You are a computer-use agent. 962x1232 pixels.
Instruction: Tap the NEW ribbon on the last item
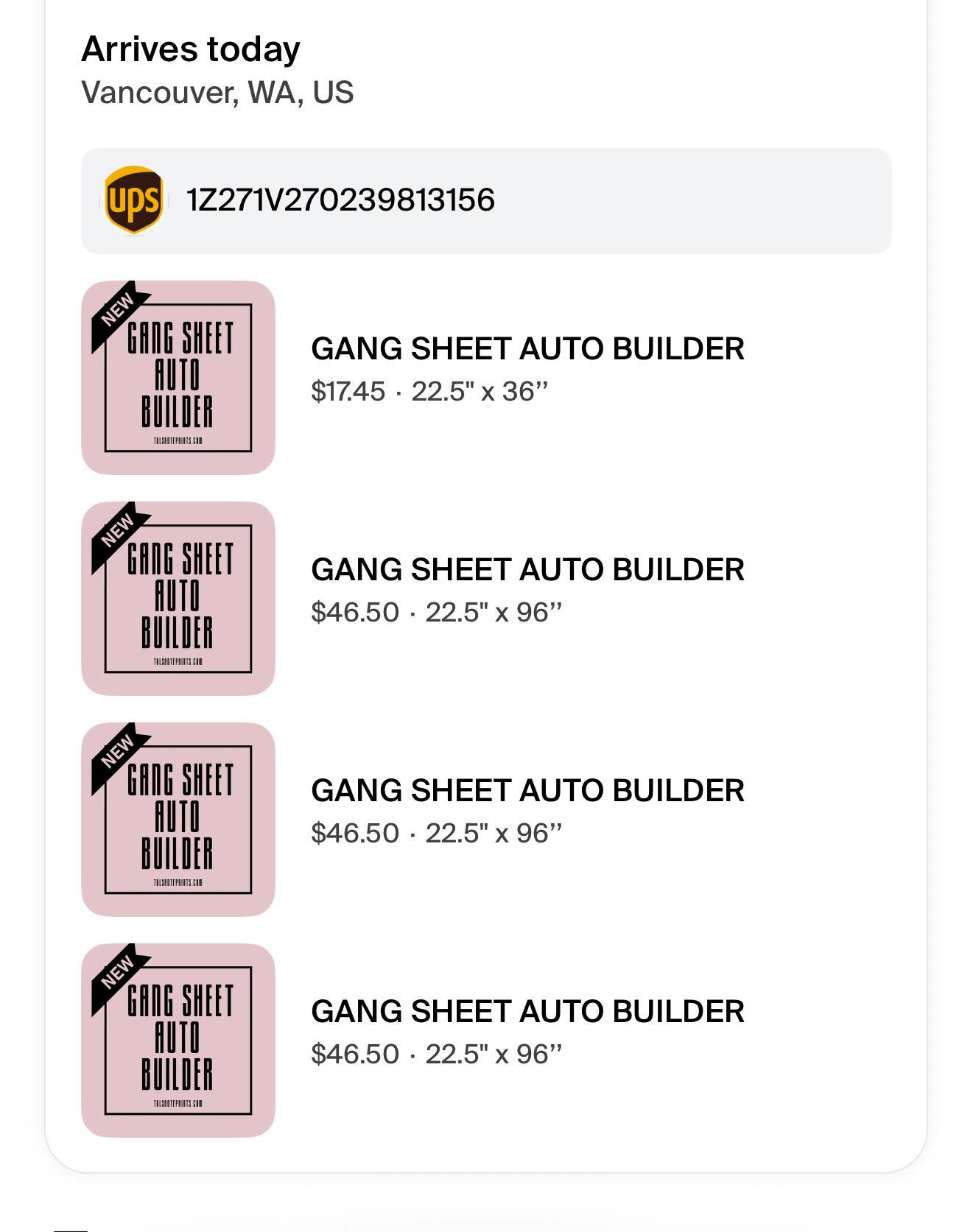pyautogui.click(x=118, y=972)
